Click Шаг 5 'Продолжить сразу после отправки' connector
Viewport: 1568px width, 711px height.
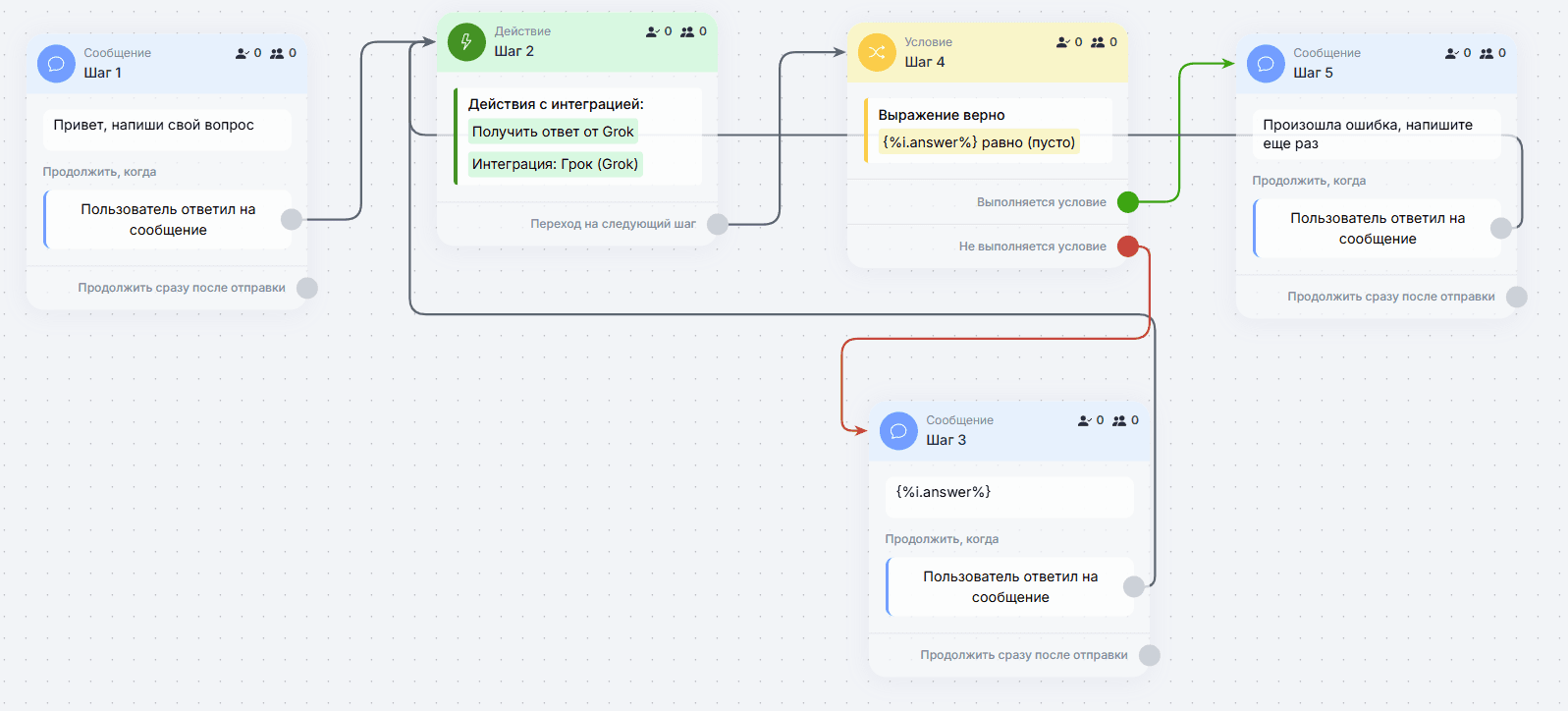tap(1517, 297)
